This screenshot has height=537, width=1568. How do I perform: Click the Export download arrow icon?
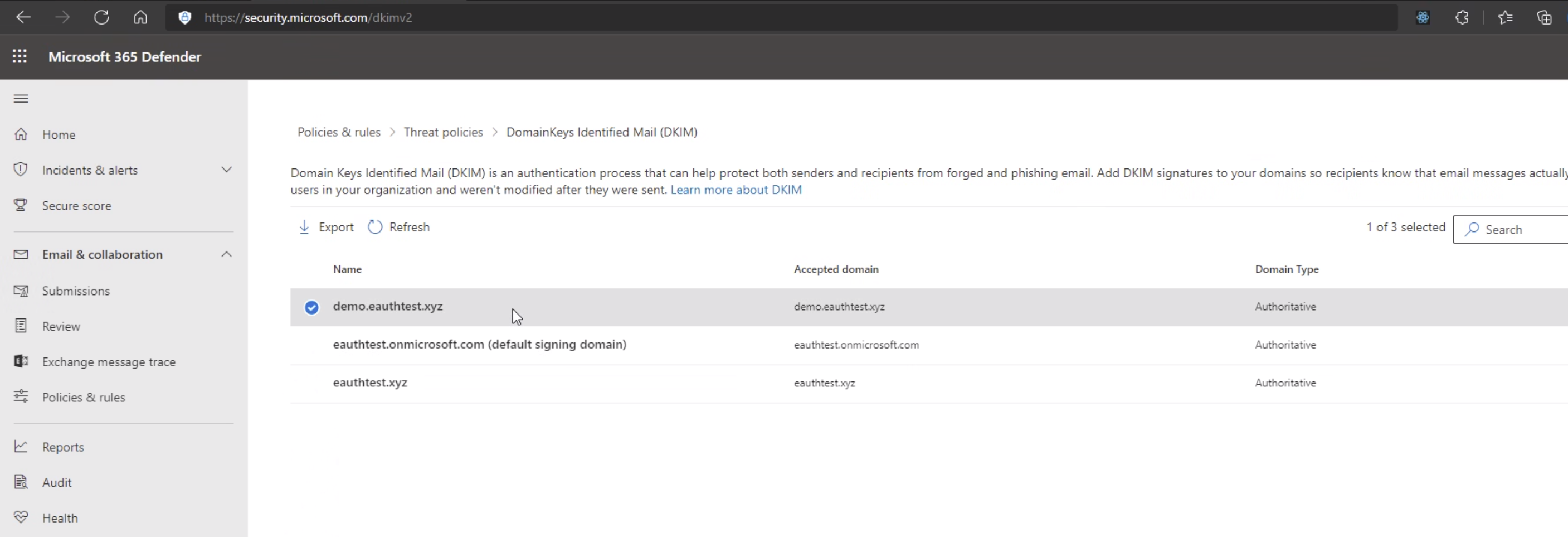coord(304,227)
